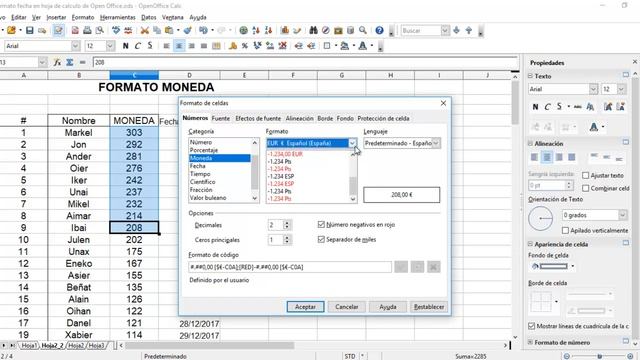Switch to the Fuente tab

221,118
